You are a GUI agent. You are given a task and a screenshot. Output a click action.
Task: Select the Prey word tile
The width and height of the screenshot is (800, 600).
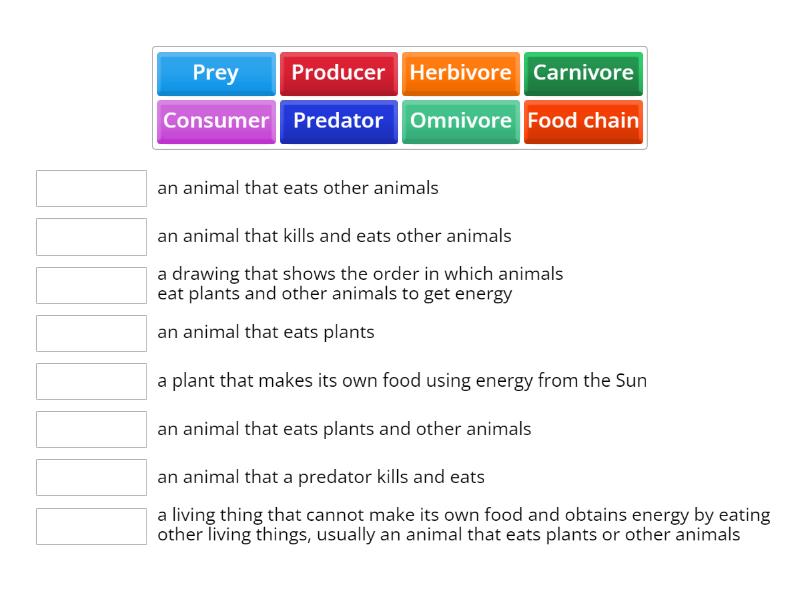coord(215,73)
